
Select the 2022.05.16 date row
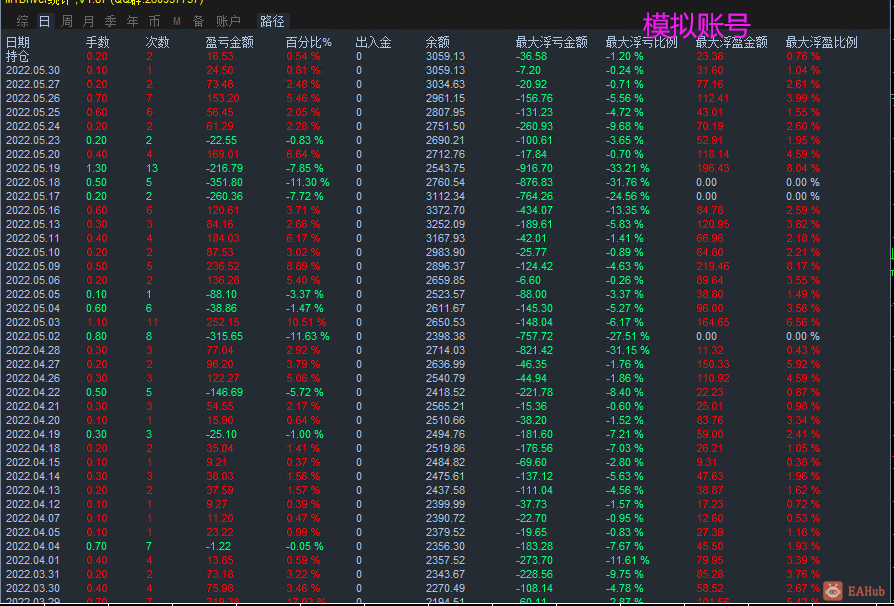[32, 210]
